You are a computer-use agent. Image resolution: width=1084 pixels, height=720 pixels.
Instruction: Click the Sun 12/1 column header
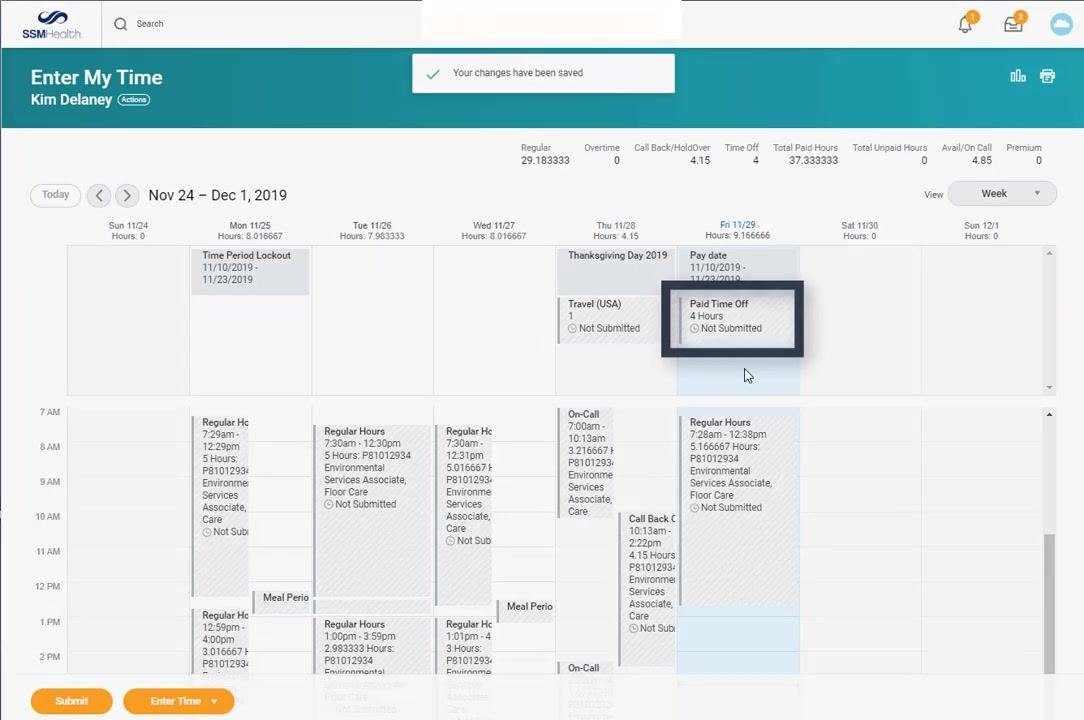(981, 231)
